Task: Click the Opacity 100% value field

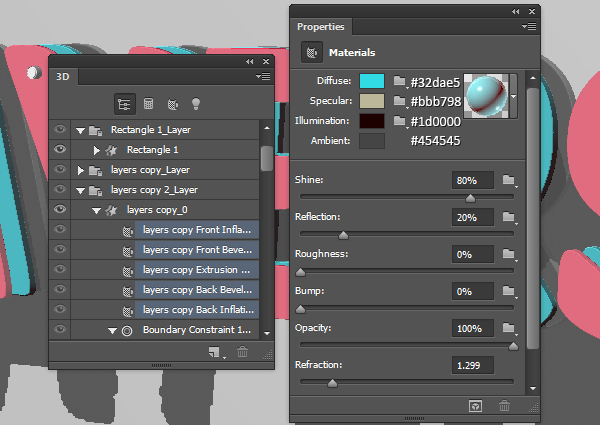Action: pyautogui.click(x=473, y=328)
